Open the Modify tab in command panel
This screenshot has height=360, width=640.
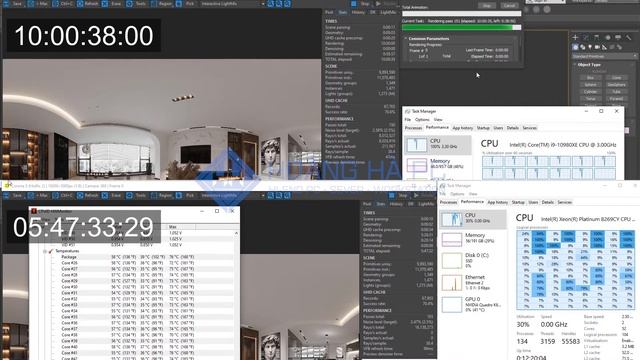coord(586,38)
